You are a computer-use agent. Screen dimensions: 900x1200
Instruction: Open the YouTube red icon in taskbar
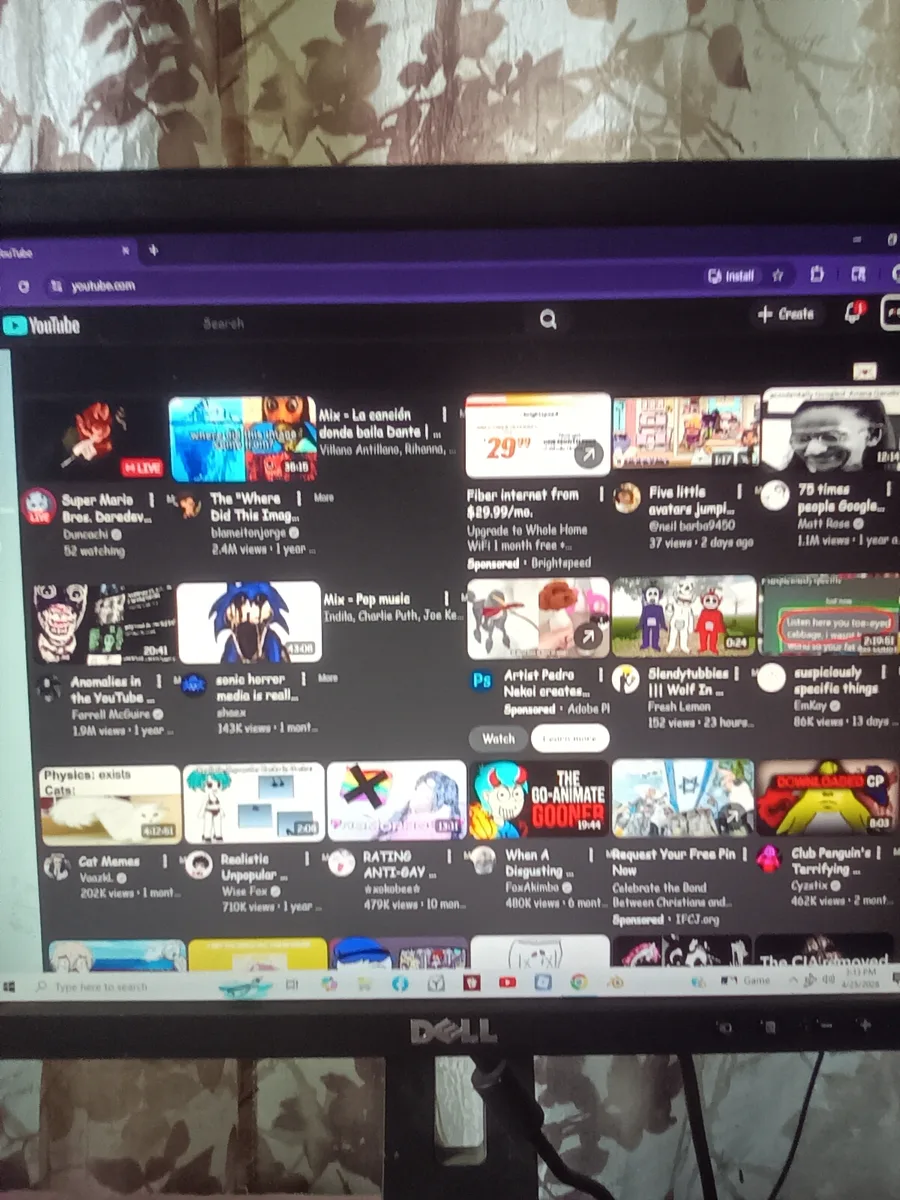point(506,983)
